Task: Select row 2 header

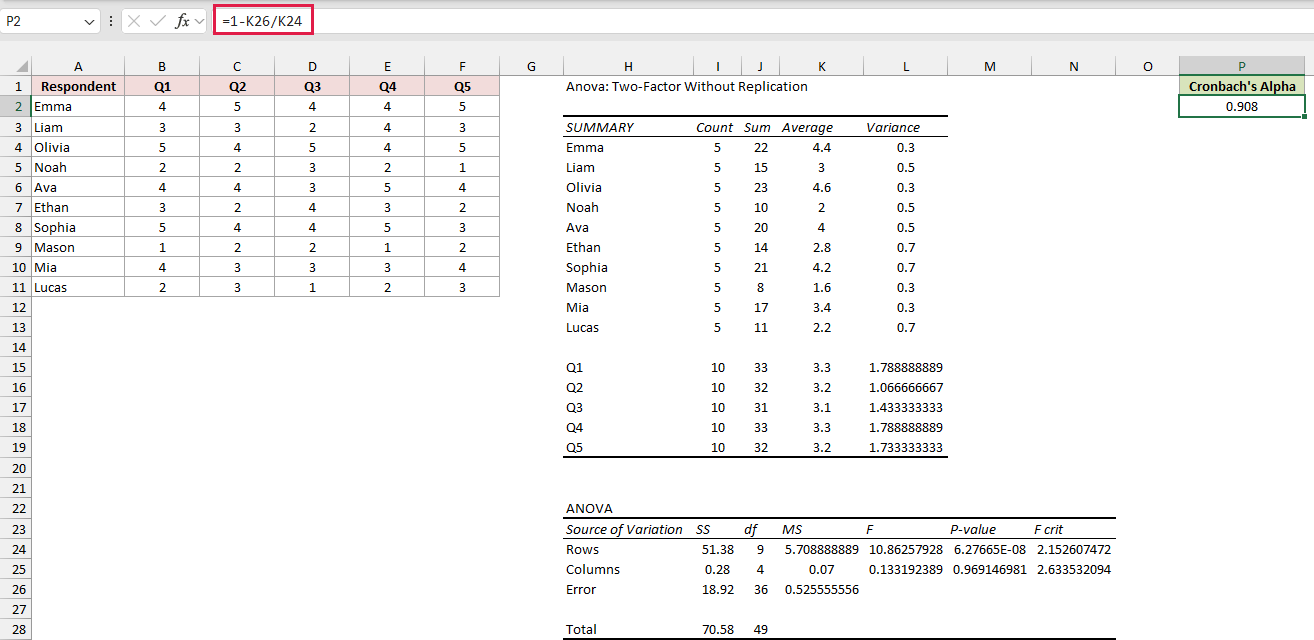Action: tap(16, 106)
